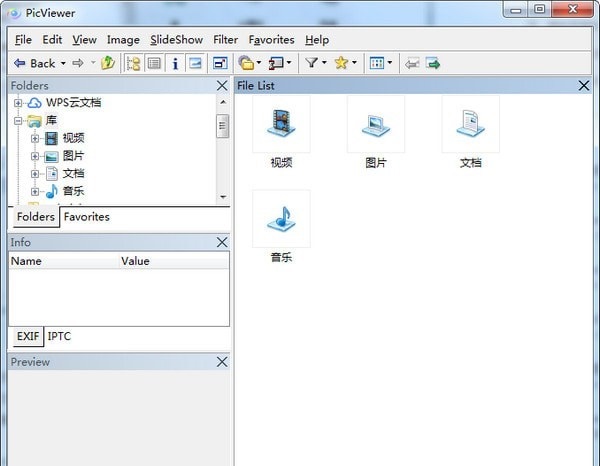The image size is (600, 466).
Task: Click the thumbnail view mode icon
Action: tap(377, 63)
